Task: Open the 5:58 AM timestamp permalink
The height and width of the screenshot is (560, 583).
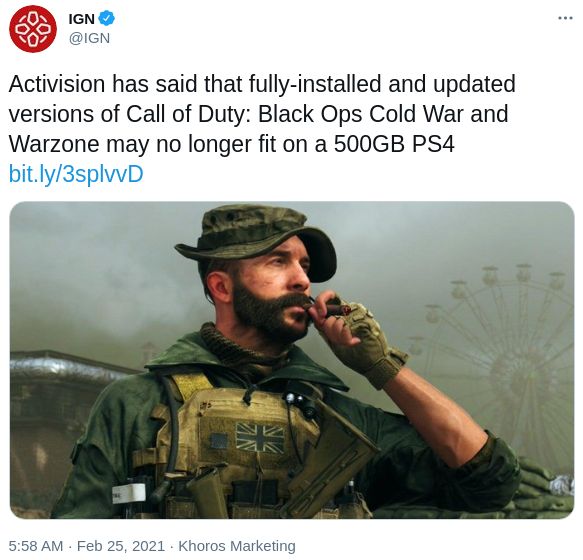Action: click(x=36, y=546)
